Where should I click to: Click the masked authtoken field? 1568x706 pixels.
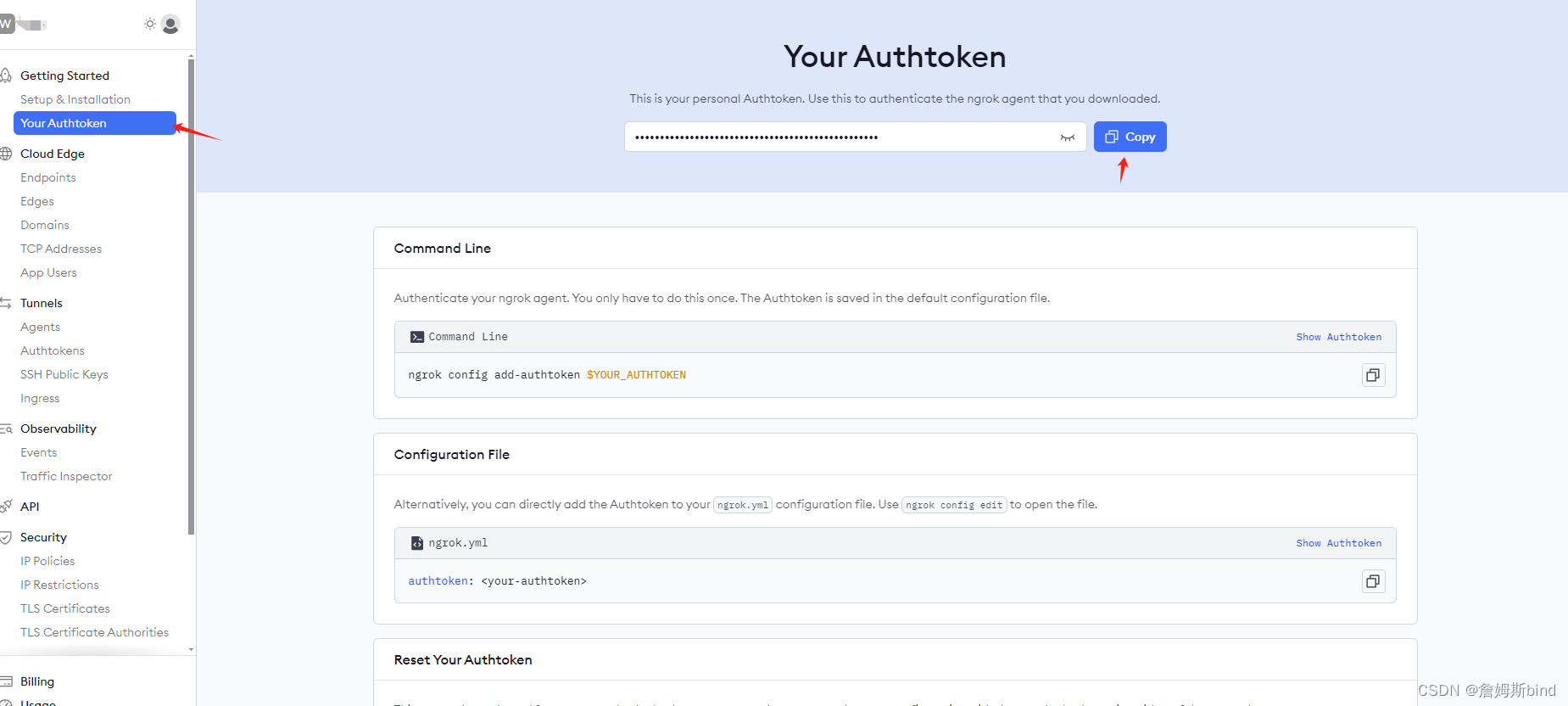tap(855, 137)
